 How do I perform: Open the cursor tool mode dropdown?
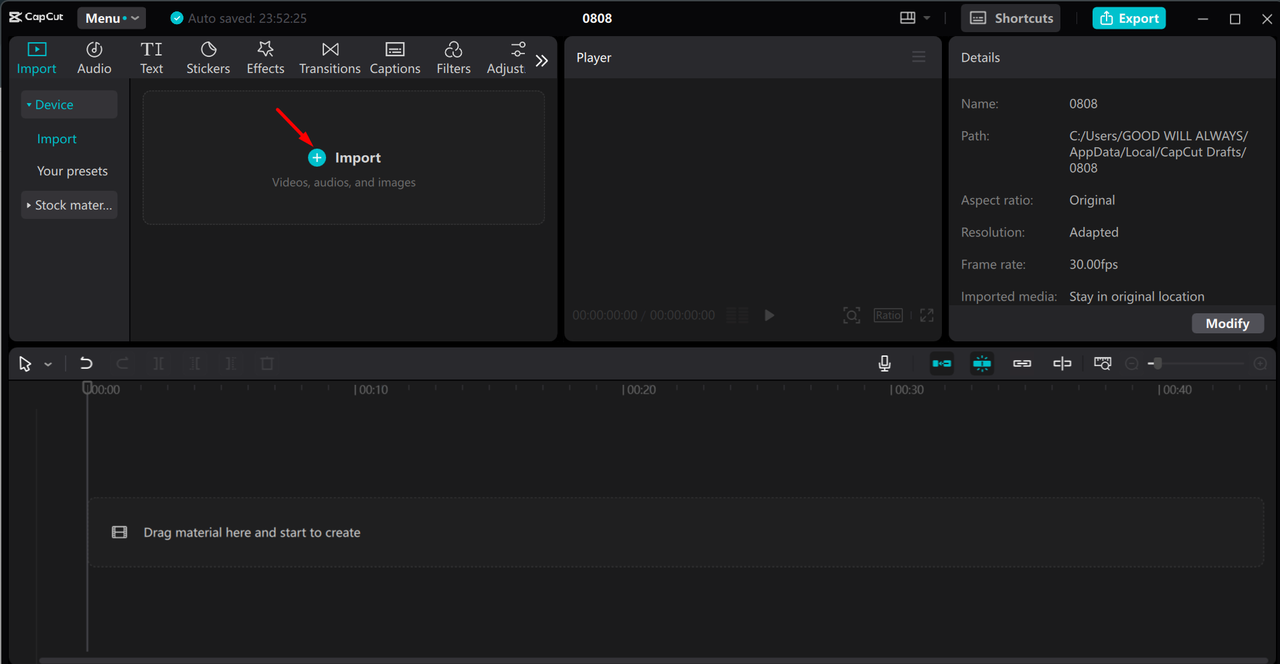coord(48,364)
